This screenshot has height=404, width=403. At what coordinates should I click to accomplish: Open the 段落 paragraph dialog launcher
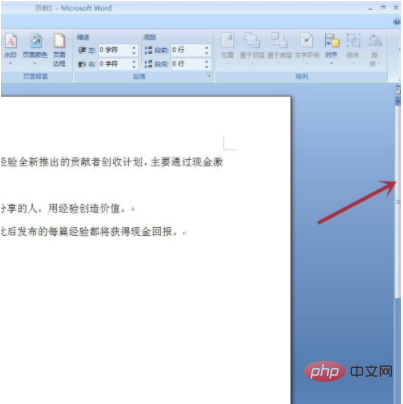209,76
